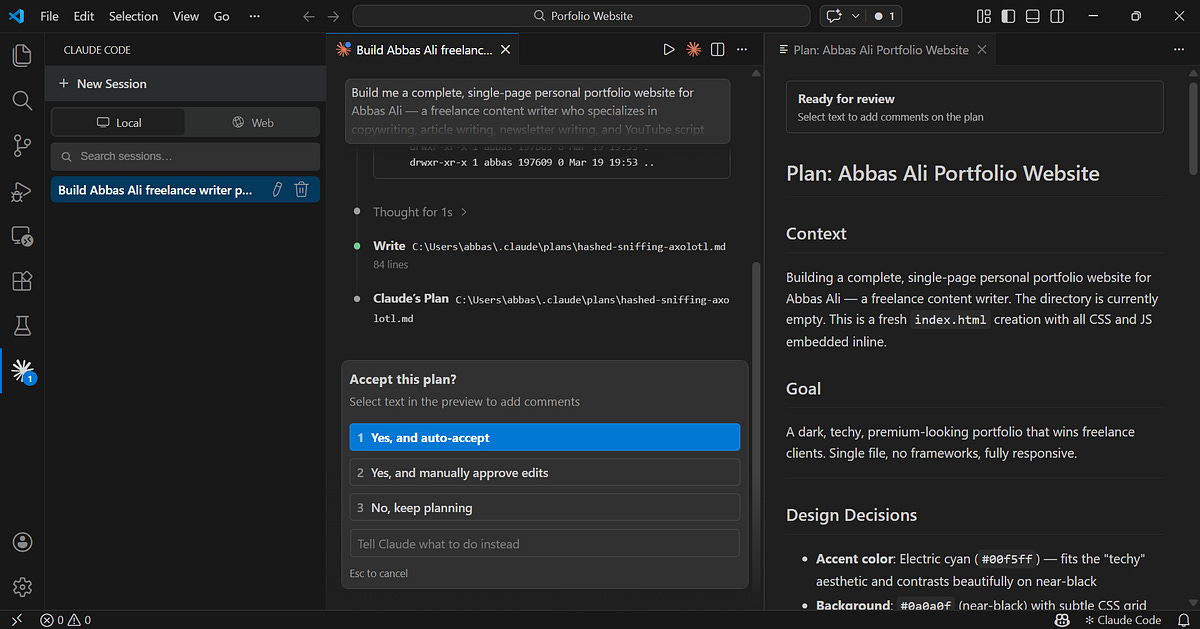Open the Source Control view
The image size is (1200, 629).
[22, 146]
